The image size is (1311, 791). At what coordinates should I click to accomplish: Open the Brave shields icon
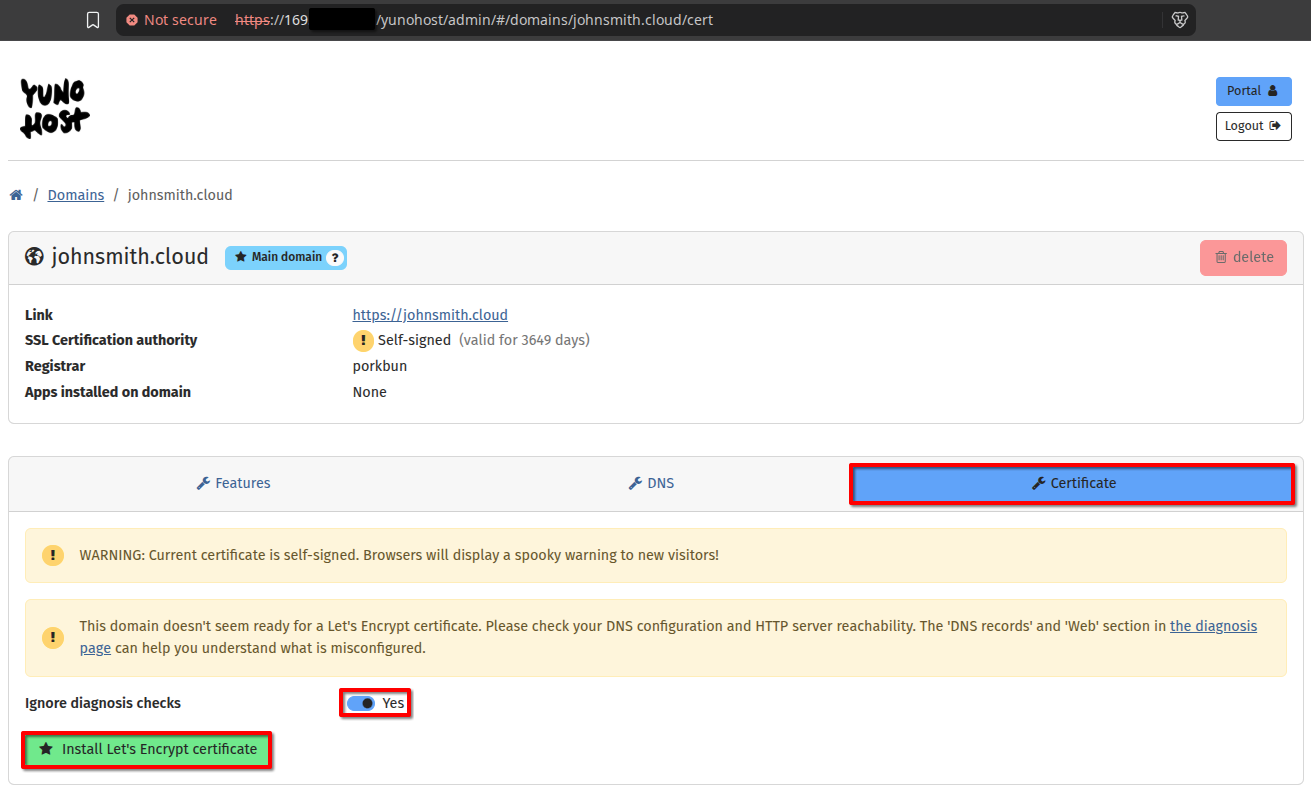[x=1179, y=20]
